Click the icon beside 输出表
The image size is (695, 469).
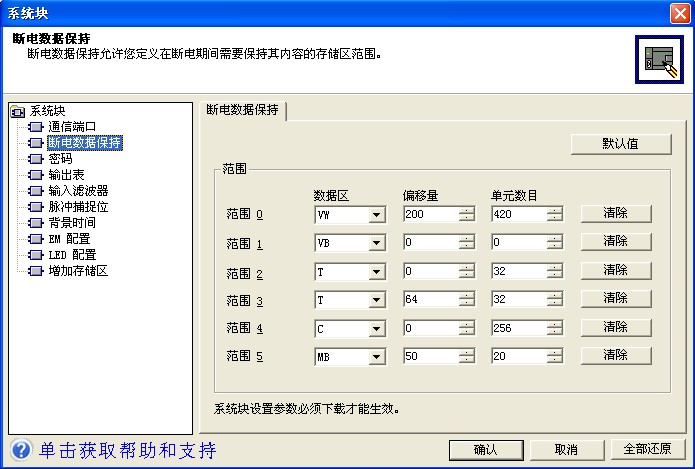coord(36,175)
